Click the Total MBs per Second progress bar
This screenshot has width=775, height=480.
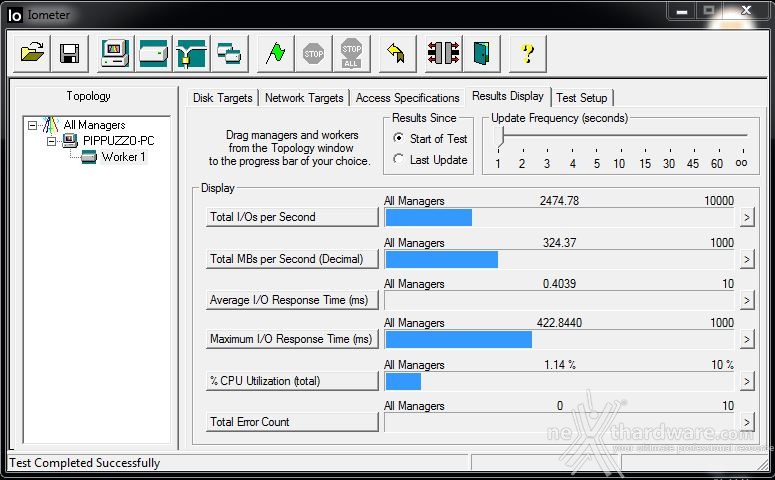(x=560, y=260)
